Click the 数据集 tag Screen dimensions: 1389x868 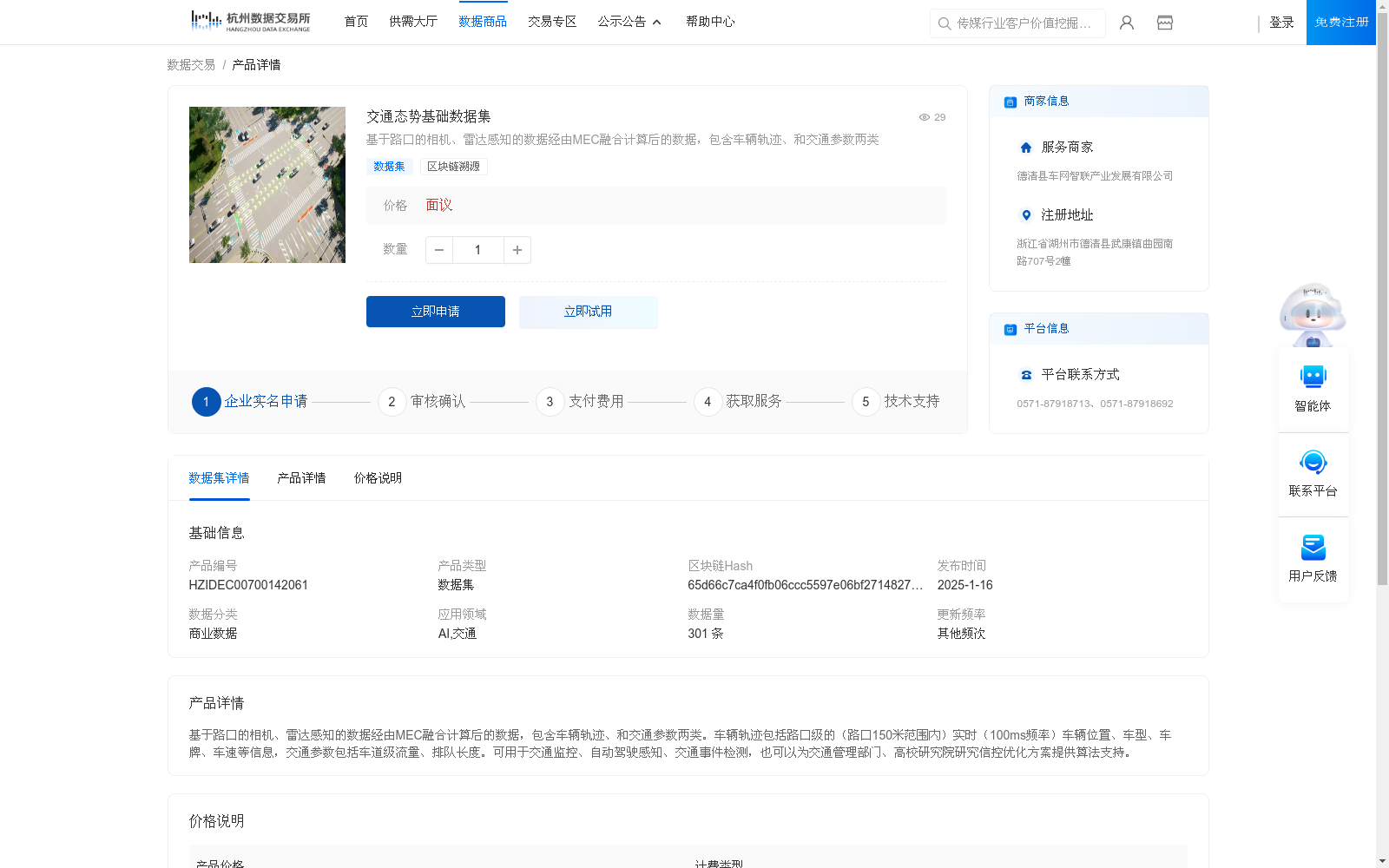click(x=389, y=167)
